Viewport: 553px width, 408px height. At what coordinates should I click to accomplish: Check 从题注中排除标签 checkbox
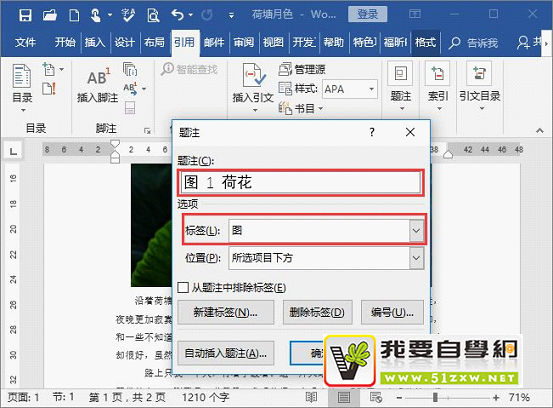(x=183, y=287)
